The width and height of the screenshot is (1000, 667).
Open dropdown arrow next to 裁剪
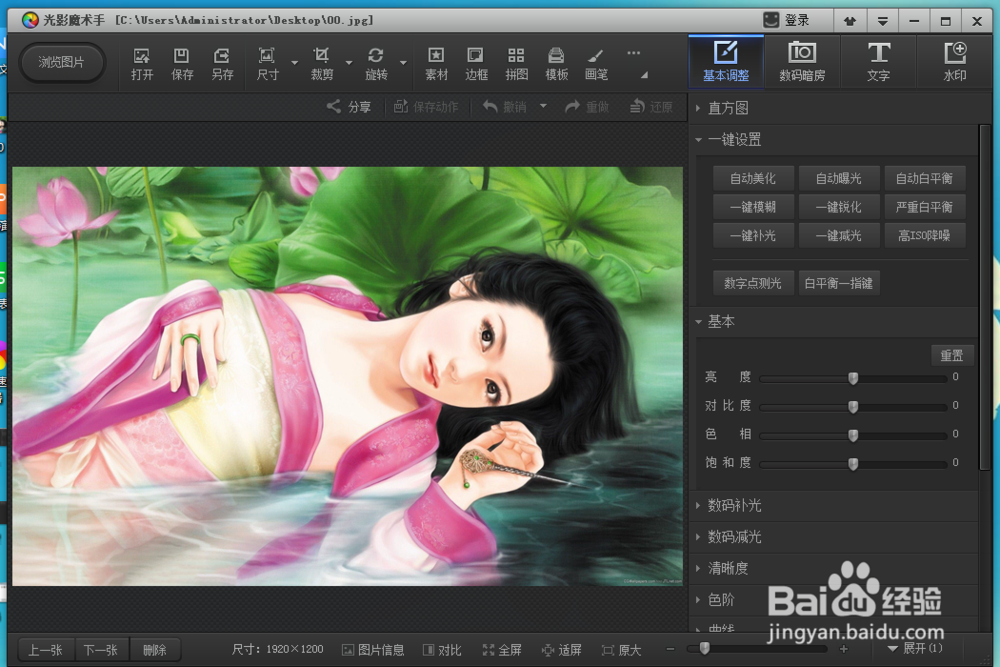pyautogui.click(x=349, y=62)
